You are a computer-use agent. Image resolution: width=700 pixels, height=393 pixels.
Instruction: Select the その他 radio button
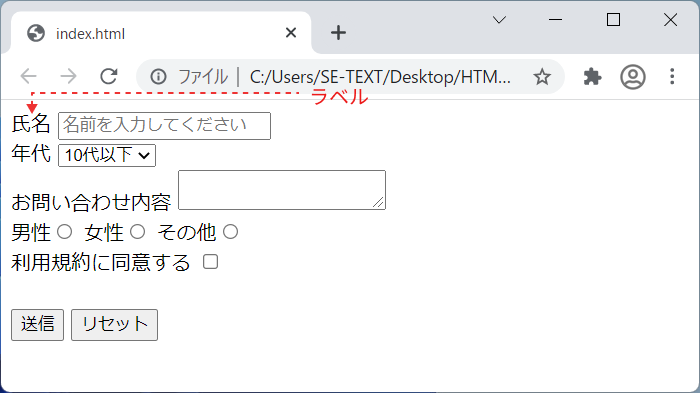coord(230,232)
